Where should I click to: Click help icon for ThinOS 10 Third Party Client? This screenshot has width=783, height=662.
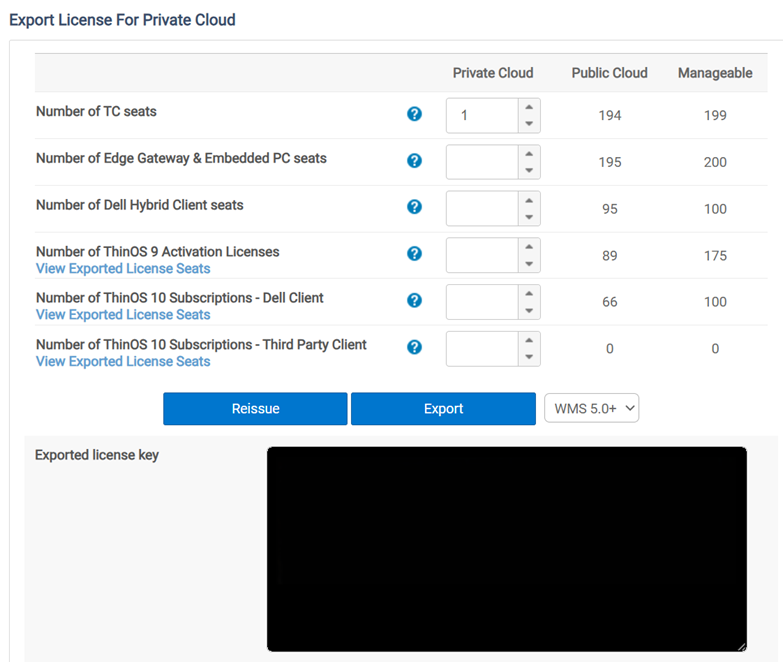tap(415, 347)
